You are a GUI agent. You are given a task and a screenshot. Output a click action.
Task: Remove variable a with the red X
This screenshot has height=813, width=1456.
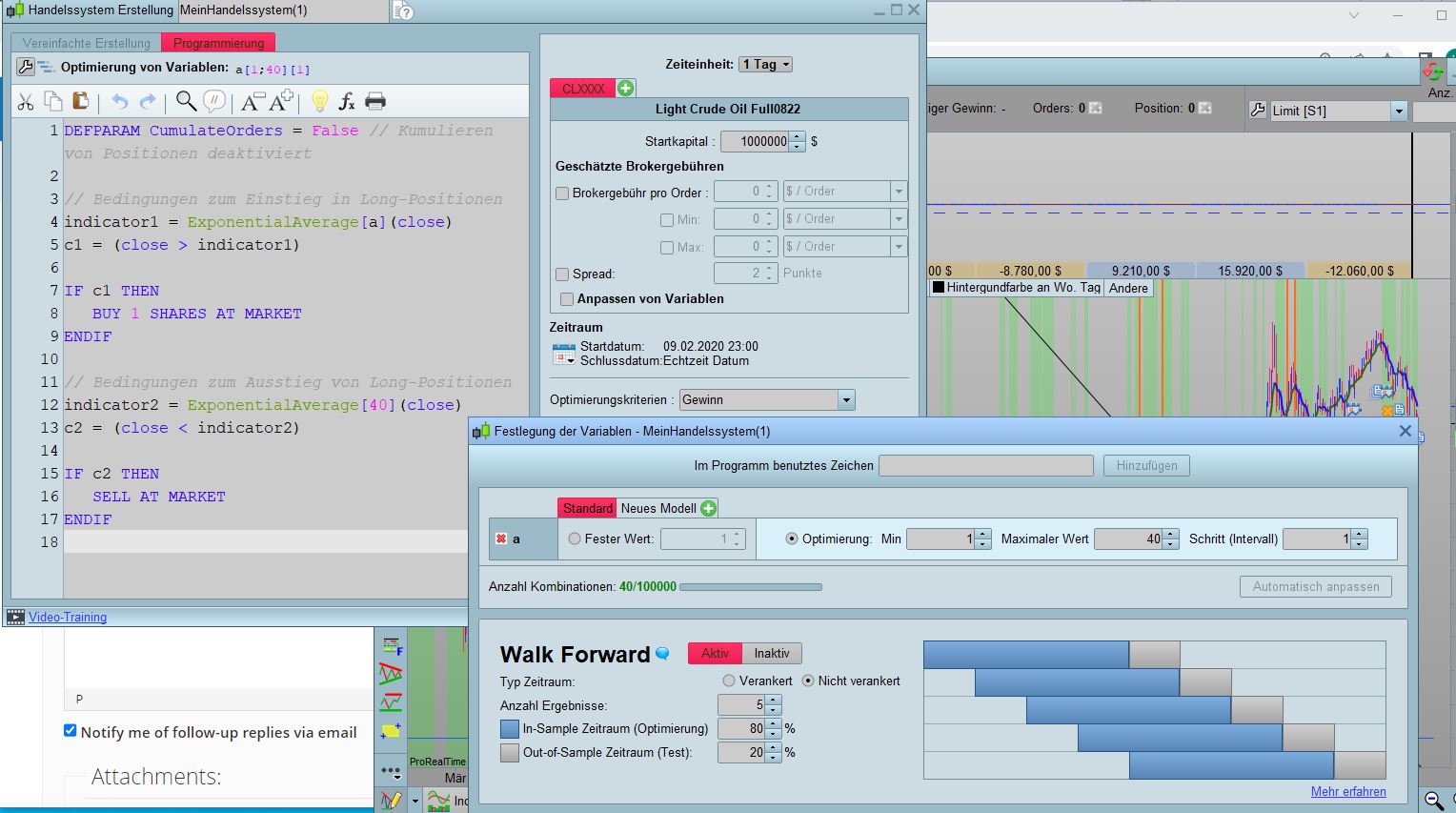(501, 539)
